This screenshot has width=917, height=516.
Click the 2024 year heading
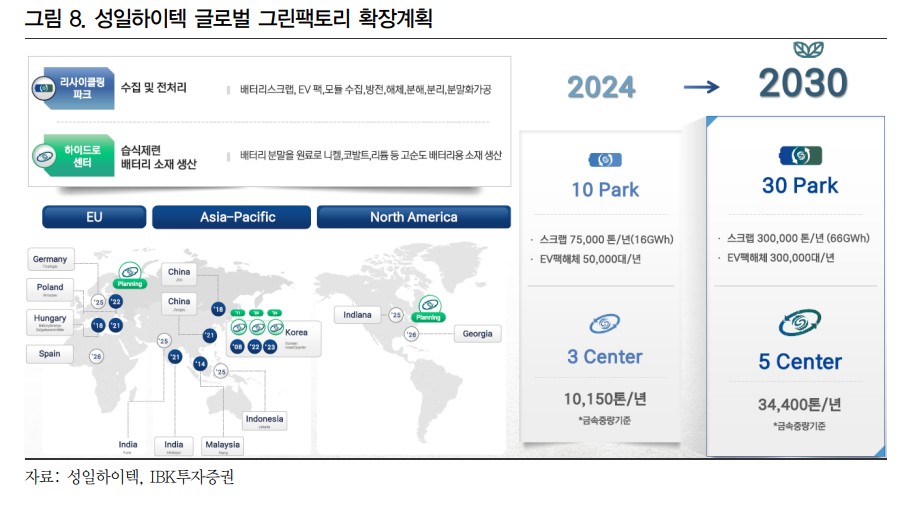click(601, 88)
